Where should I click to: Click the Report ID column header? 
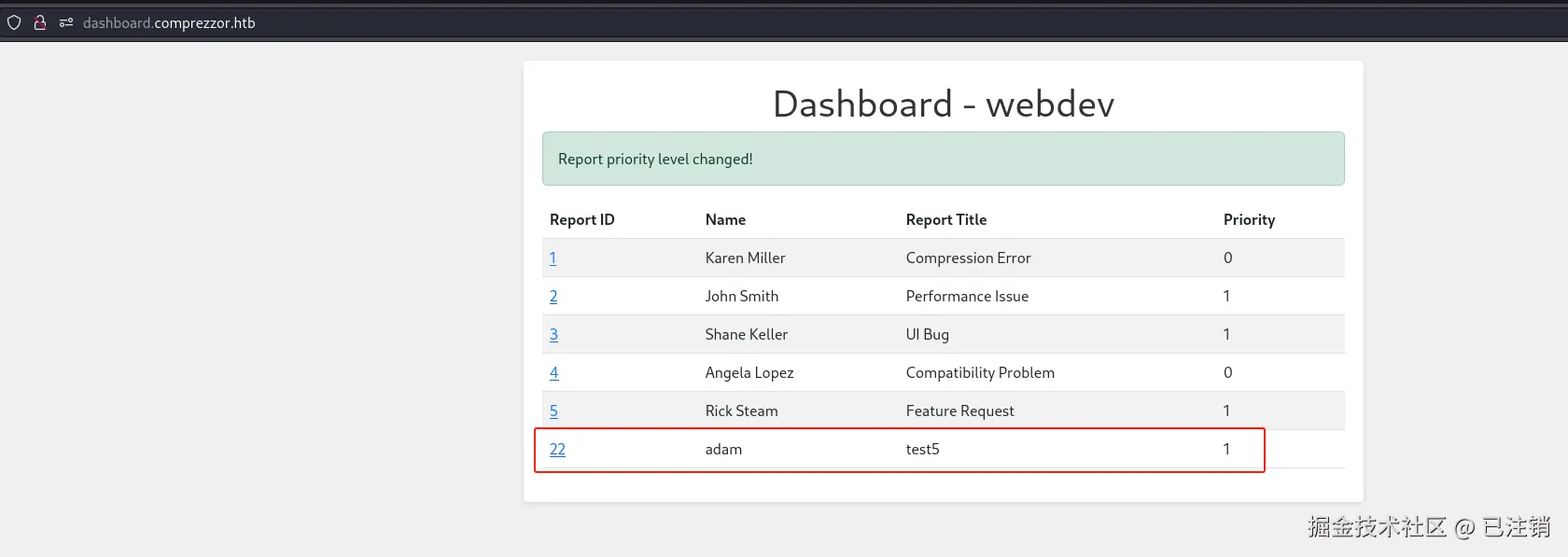pyautogui.click(x=581, y=220)
